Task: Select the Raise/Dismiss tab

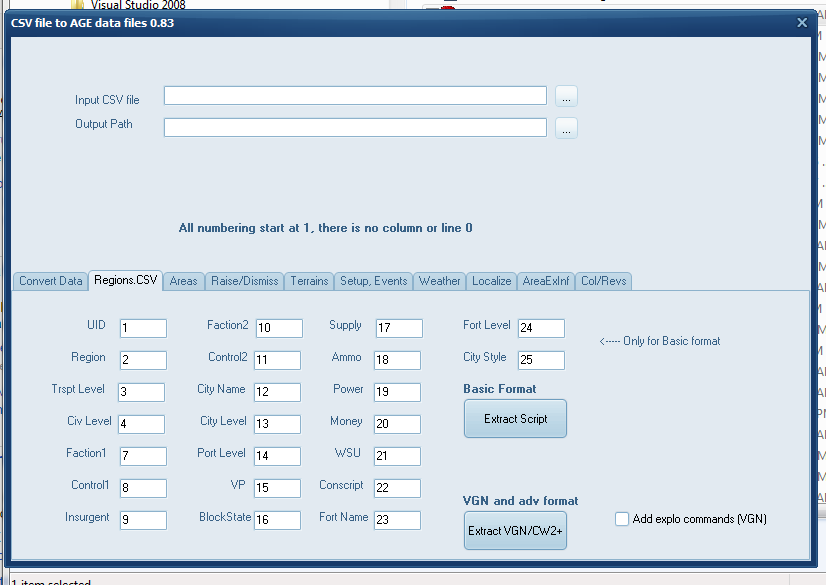Action: click(245, 281)
